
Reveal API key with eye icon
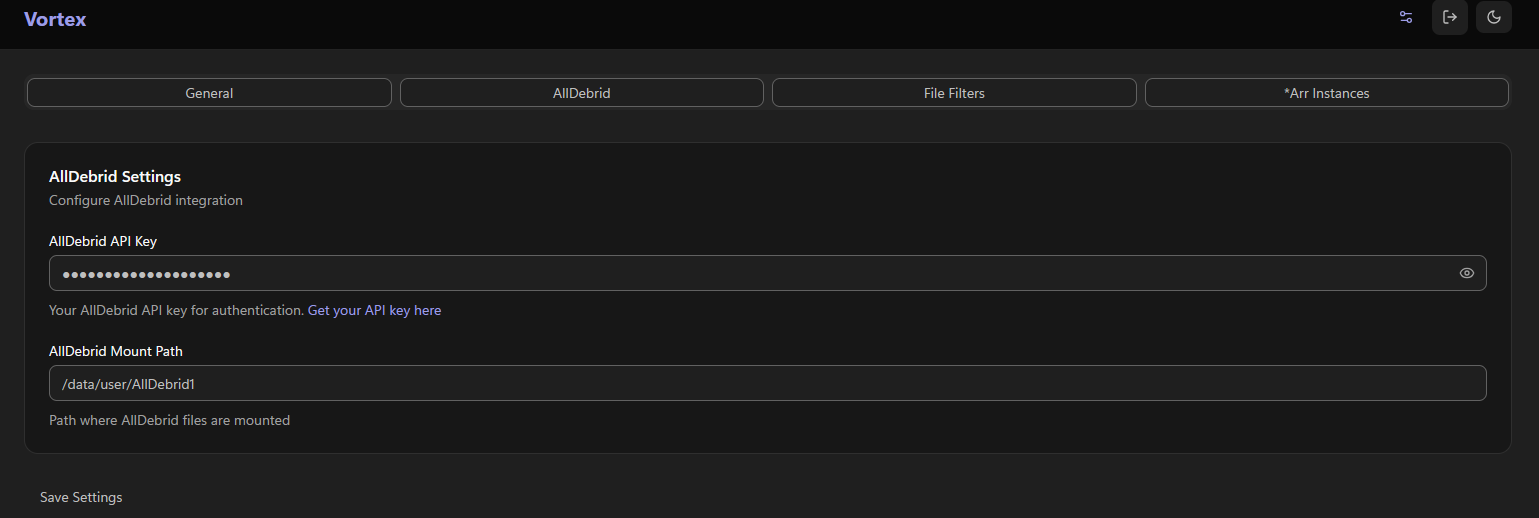click(x=1466, y=273)
